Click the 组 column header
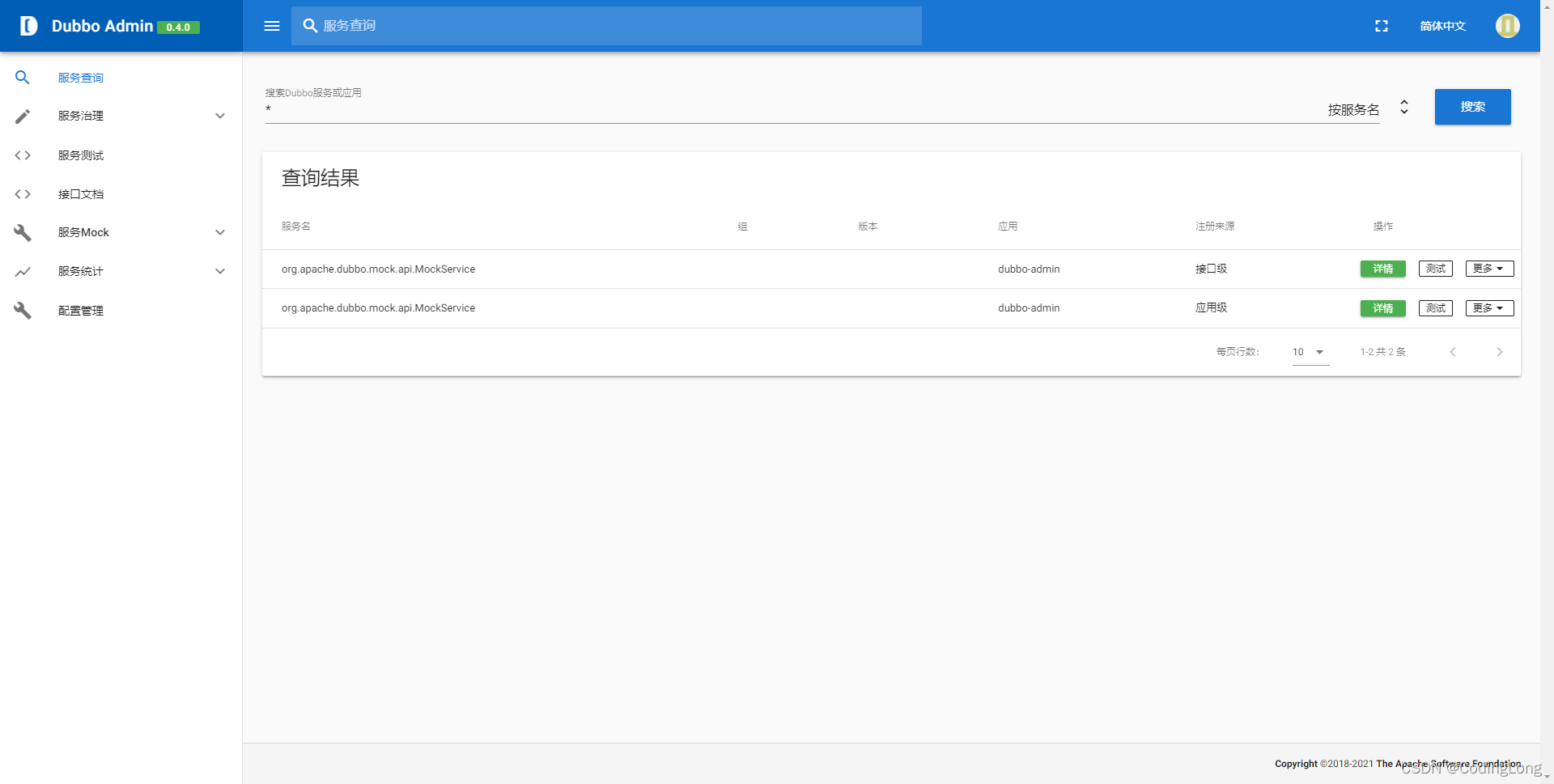The height and width of the screenshot is (784, 1554). (x=742, y=227)
